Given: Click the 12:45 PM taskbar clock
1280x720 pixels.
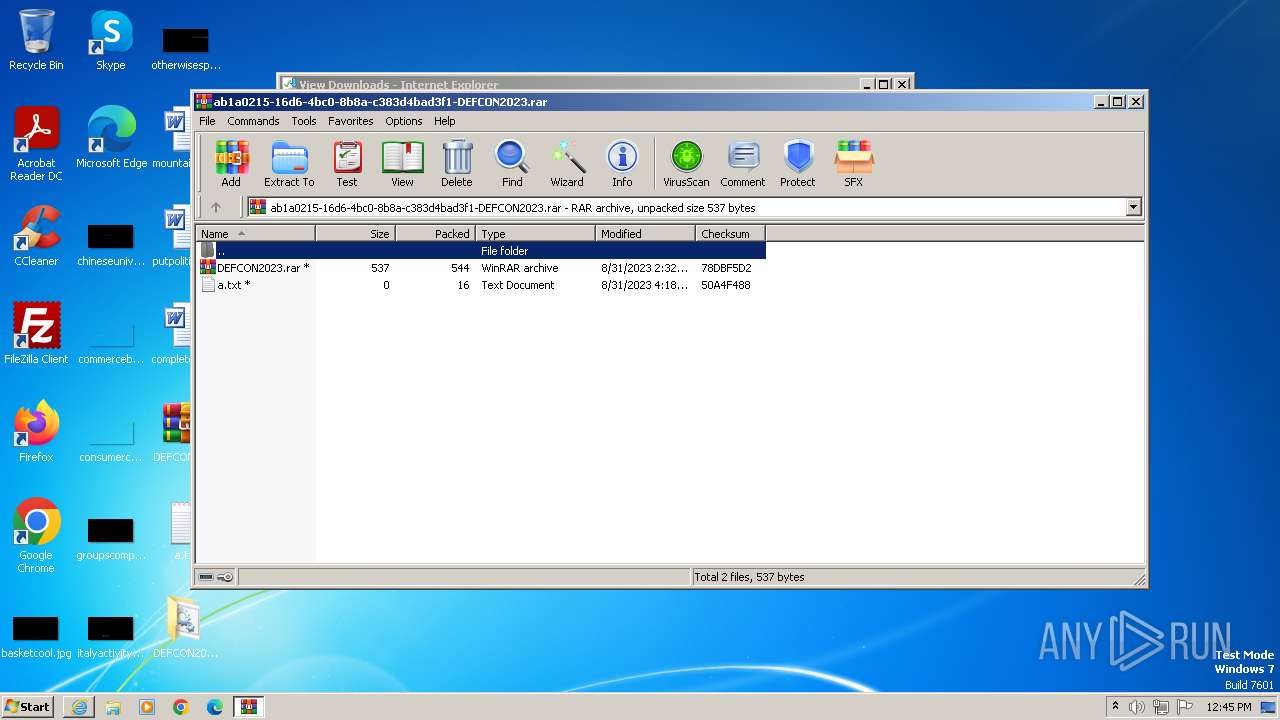Looking at the screenshot, I should point(1229,707).
